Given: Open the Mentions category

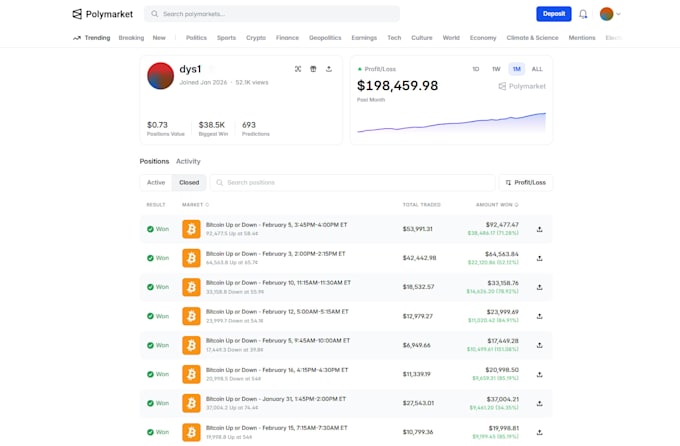Looking at the screenshot, I should (582, 38).
